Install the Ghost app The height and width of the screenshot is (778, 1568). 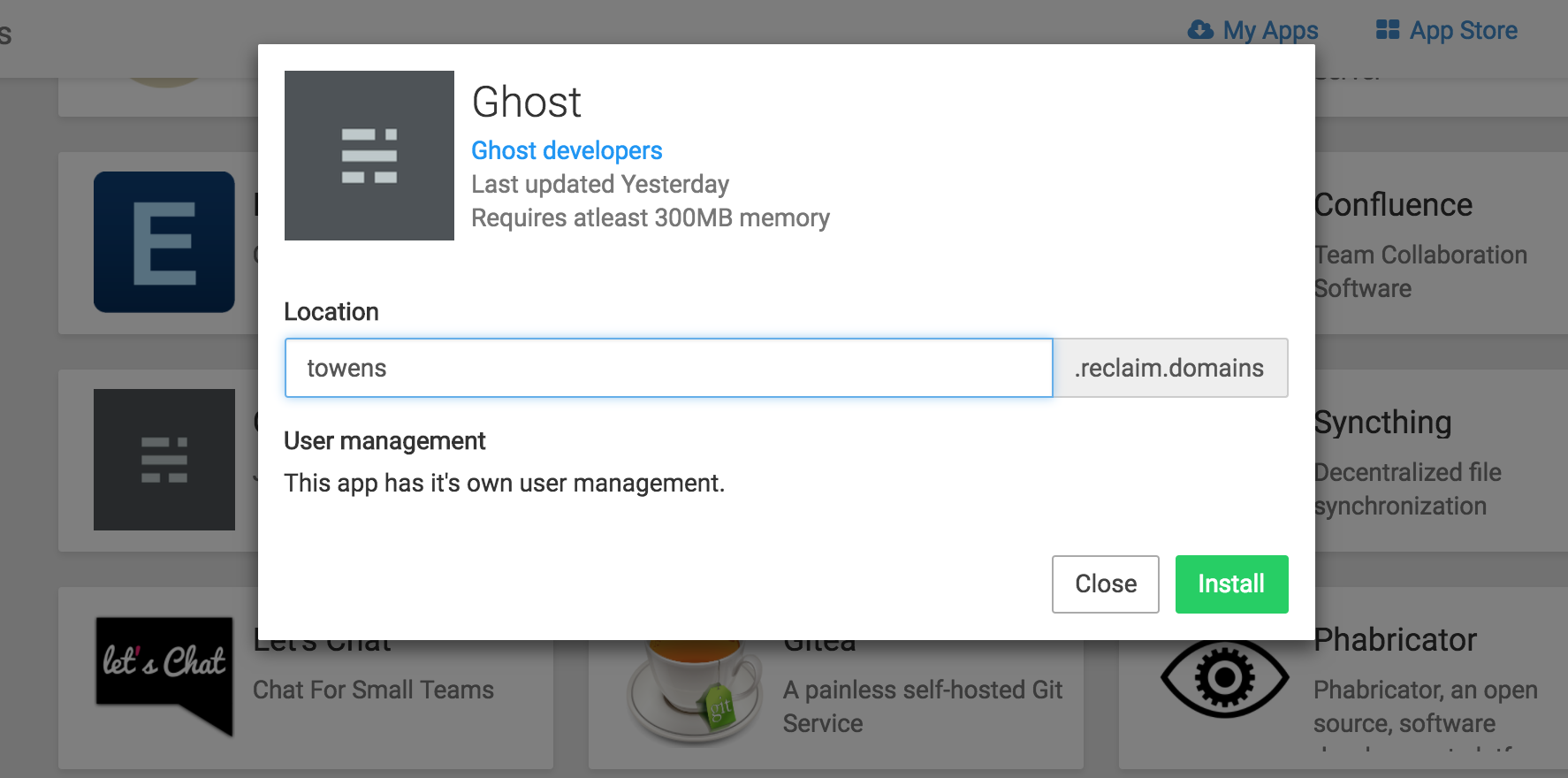[1231, 583]
